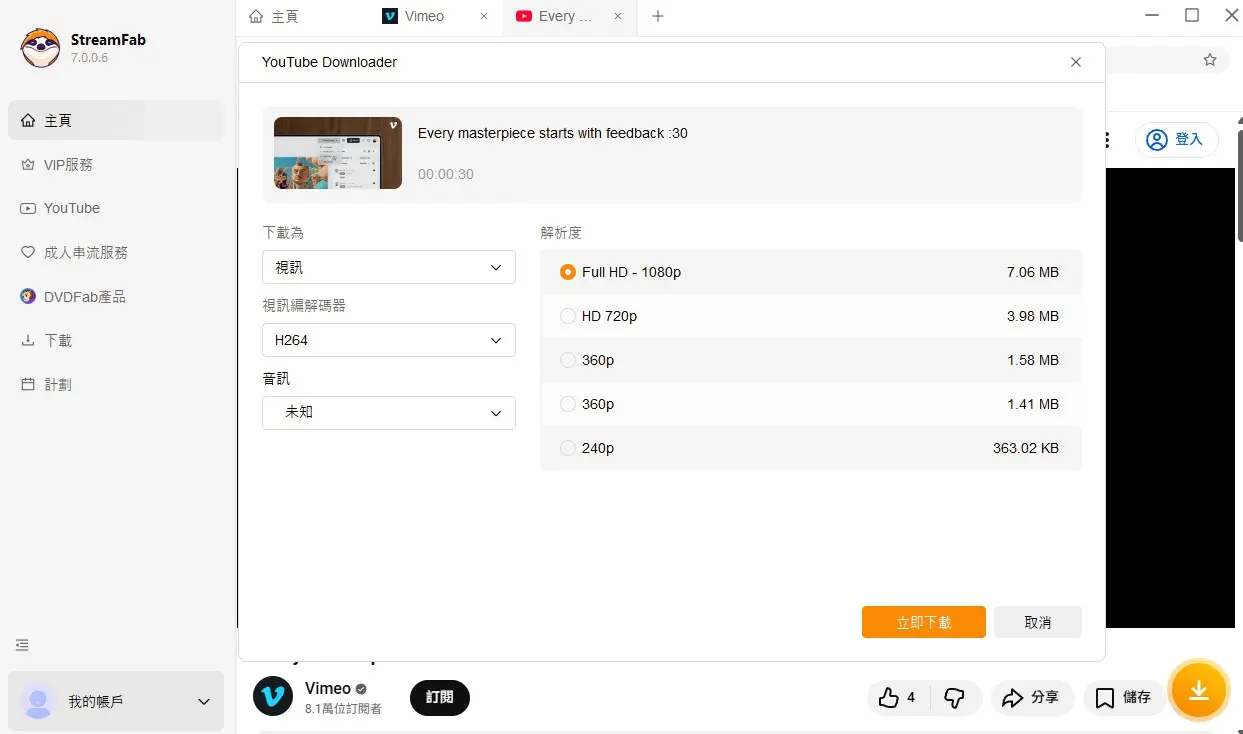Open the 下載為 dropdown showing 視訊
1243x734 pixels.
(x=389, y=267)
